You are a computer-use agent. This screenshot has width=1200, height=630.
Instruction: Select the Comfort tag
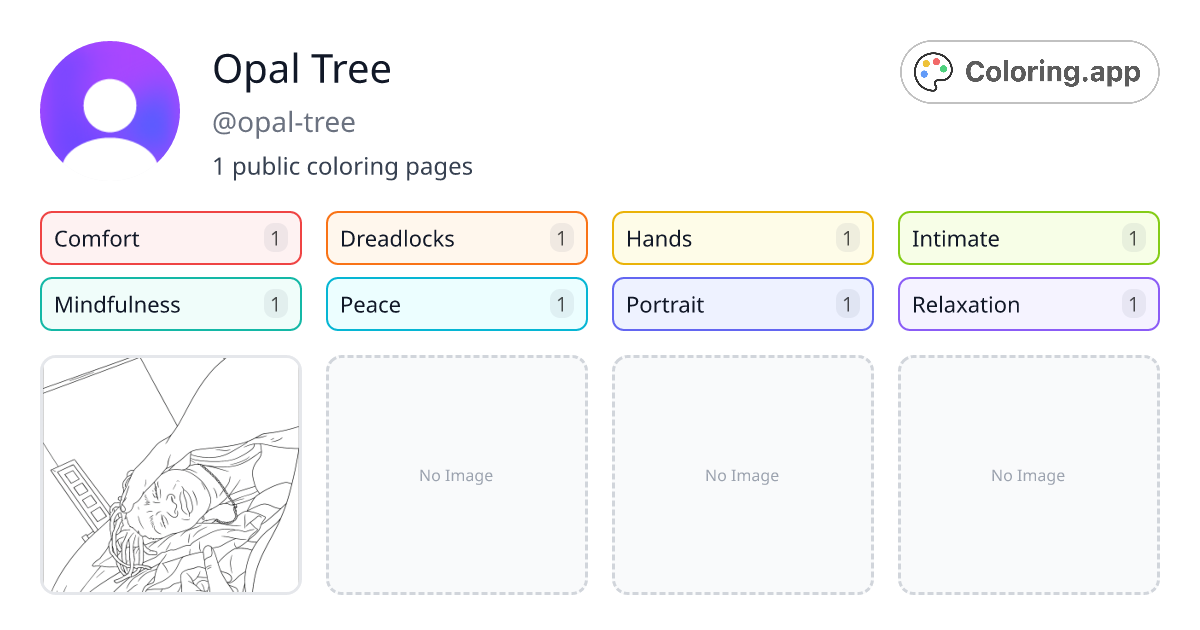pyautogui.click(x=170, y=238)
